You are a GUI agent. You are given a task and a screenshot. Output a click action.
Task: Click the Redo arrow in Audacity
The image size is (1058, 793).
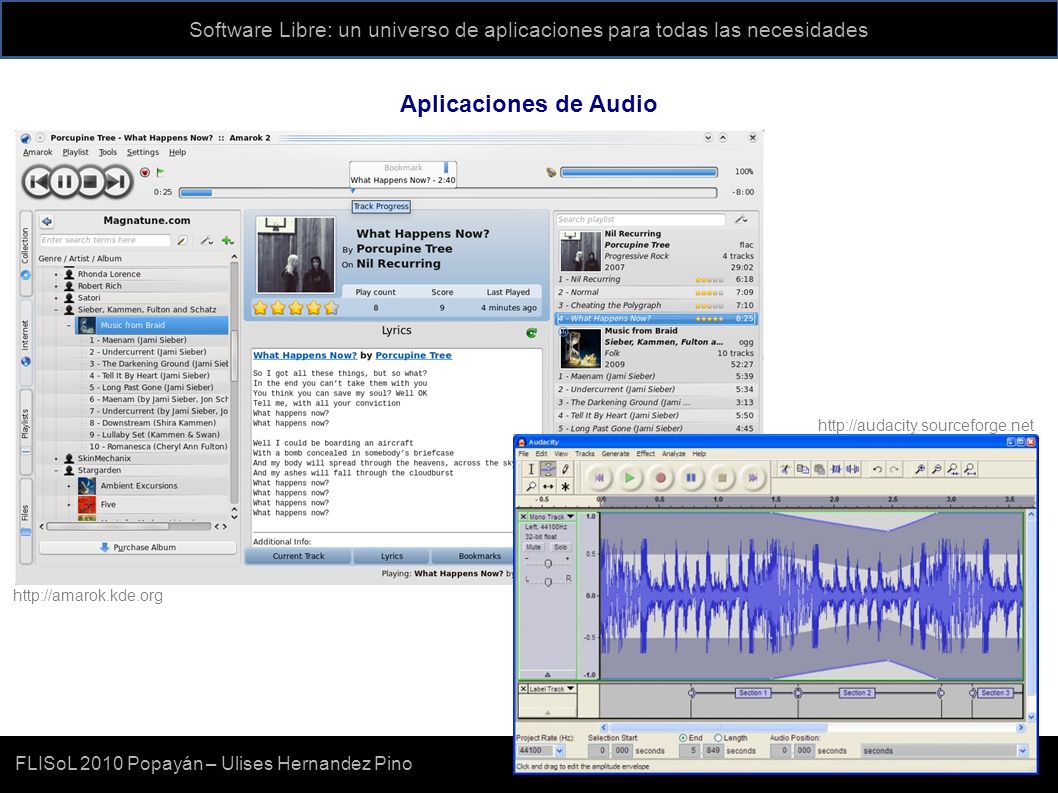(x=894, y=469)
